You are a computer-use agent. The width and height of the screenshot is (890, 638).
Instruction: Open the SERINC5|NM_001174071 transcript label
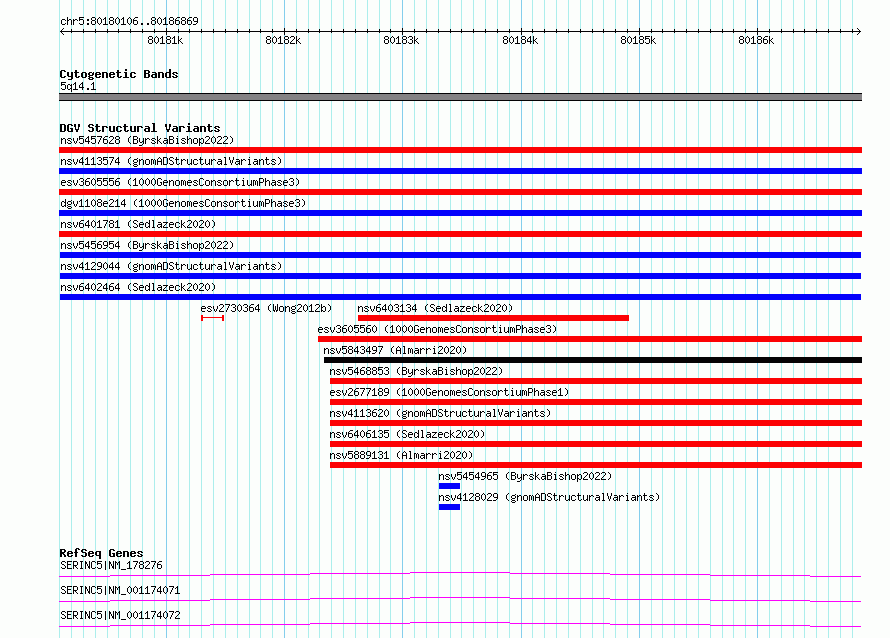(120, 590)
